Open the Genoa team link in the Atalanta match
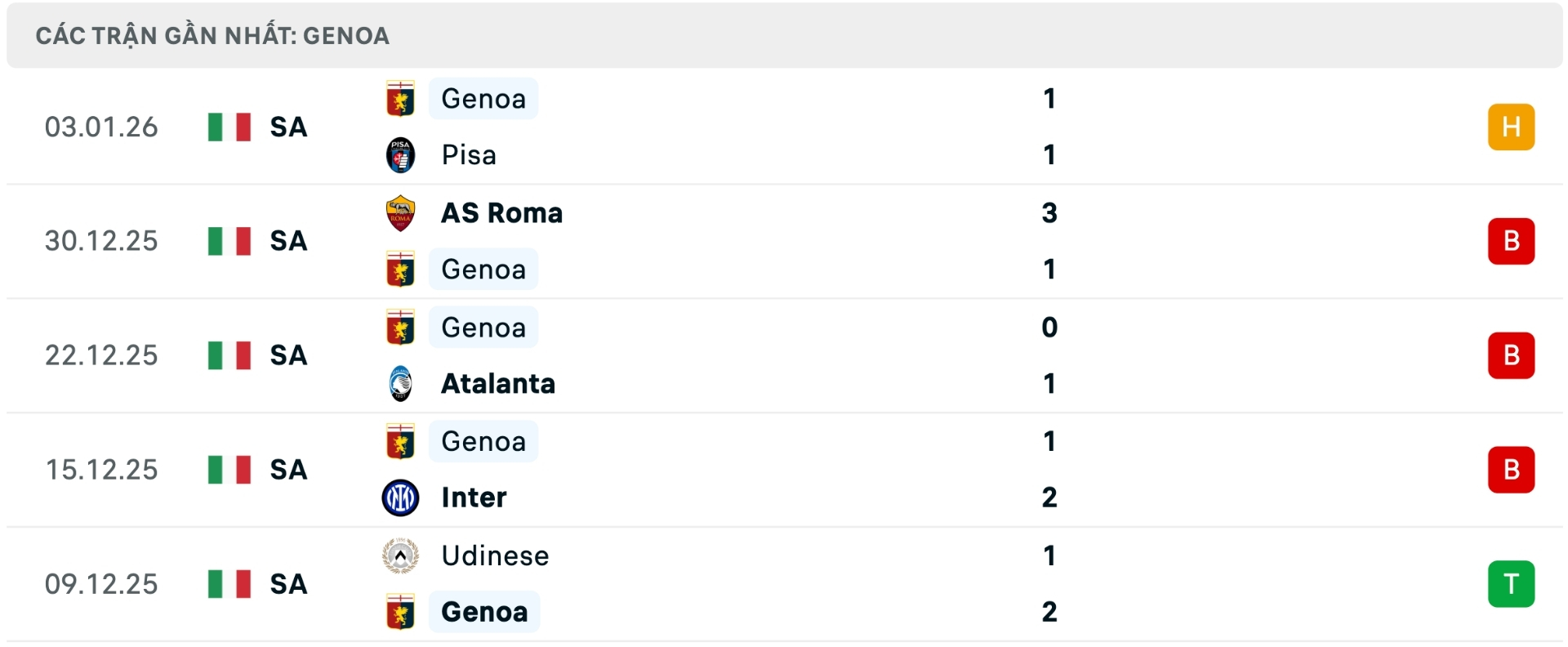 [x=483, y=327]
